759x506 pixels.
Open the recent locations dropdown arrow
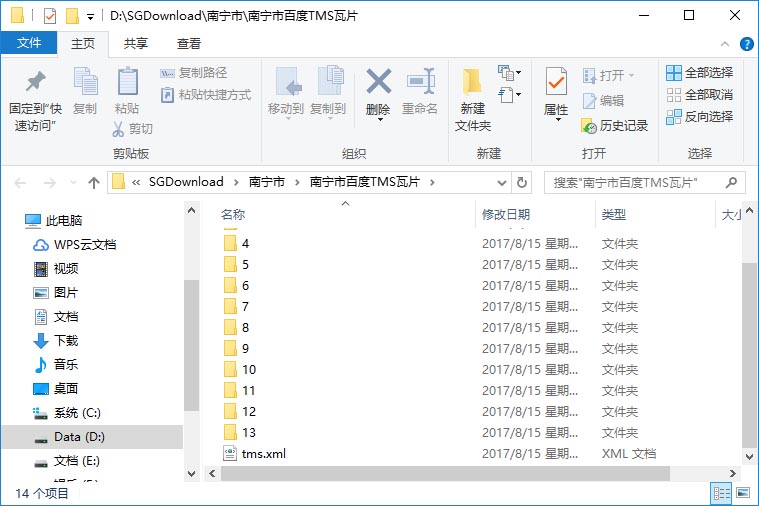coord(73,183)
